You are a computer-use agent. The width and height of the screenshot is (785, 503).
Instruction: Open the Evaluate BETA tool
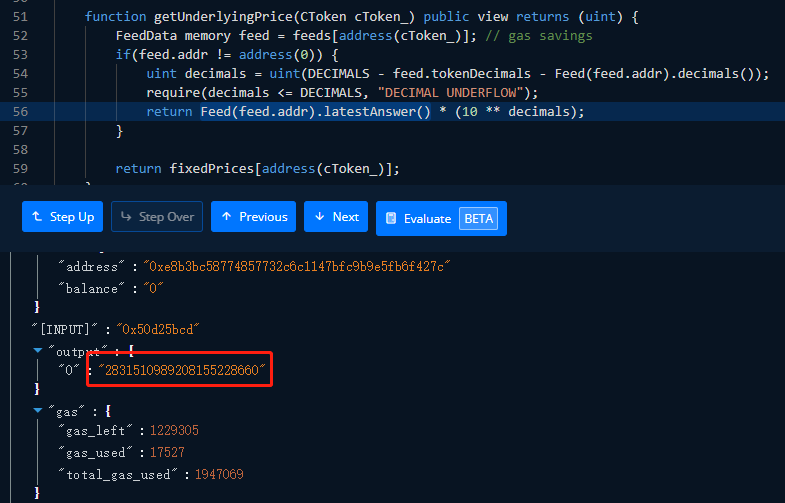(x=441, y=218)
